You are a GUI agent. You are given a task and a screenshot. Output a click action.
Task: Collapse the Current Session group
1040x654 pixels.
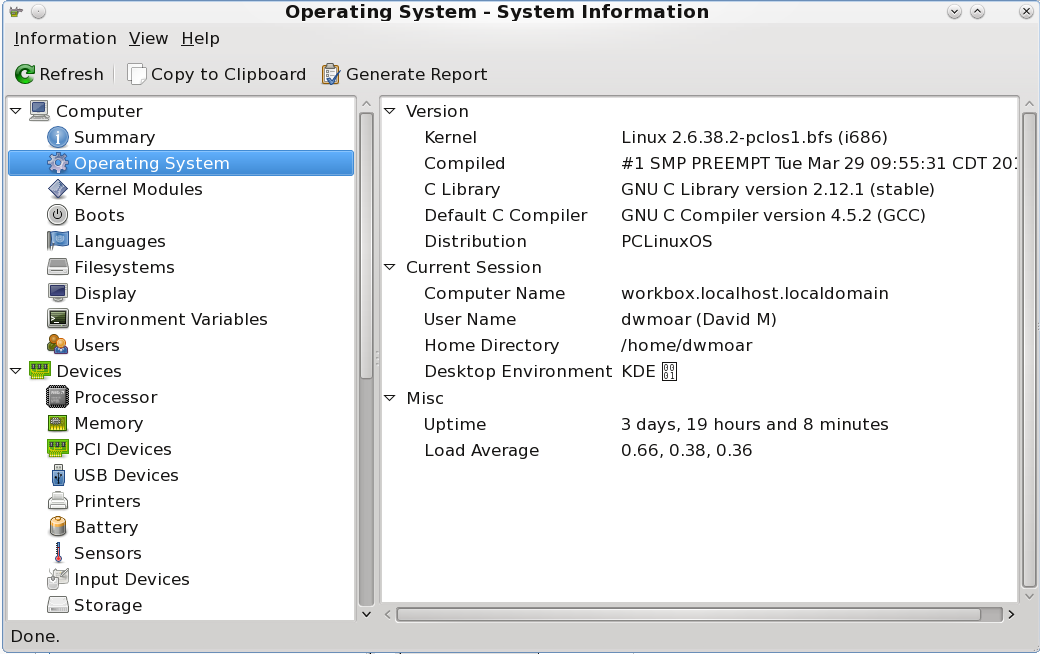pyautogui.click(x=390, y=267)
